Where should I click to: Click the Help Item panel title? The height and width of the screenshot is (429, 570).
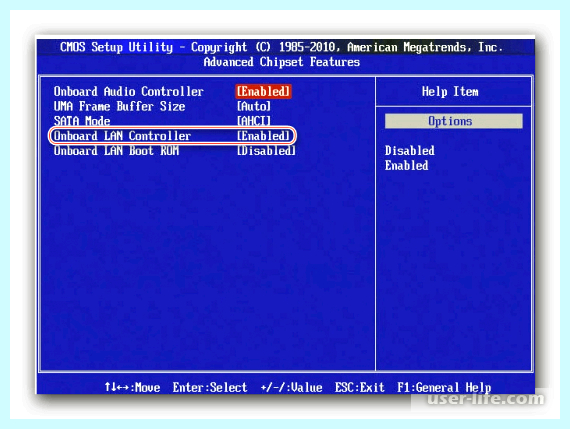click(x=450, y=91)
